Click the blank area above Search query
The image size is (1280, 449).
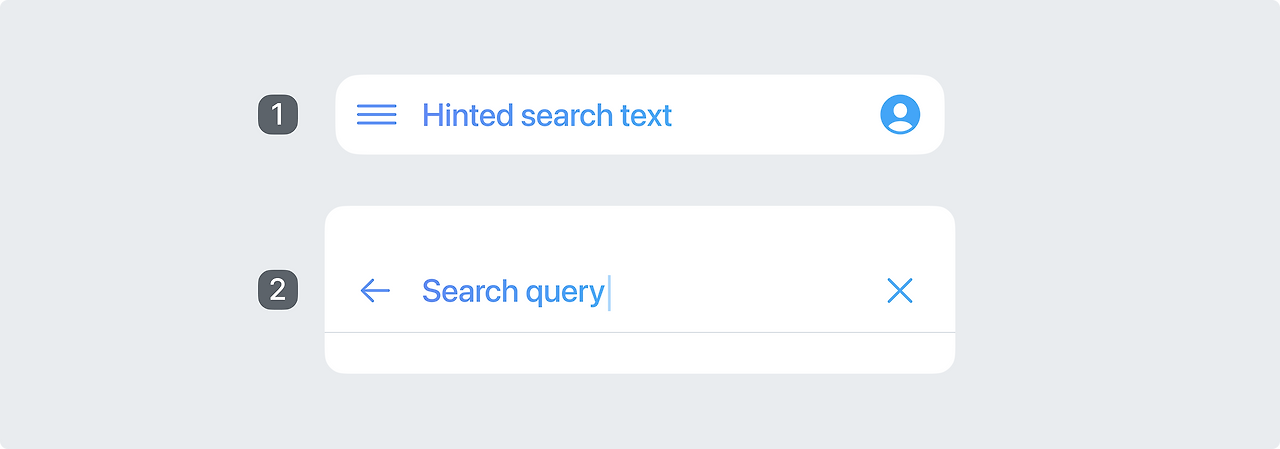pos(640,235)
